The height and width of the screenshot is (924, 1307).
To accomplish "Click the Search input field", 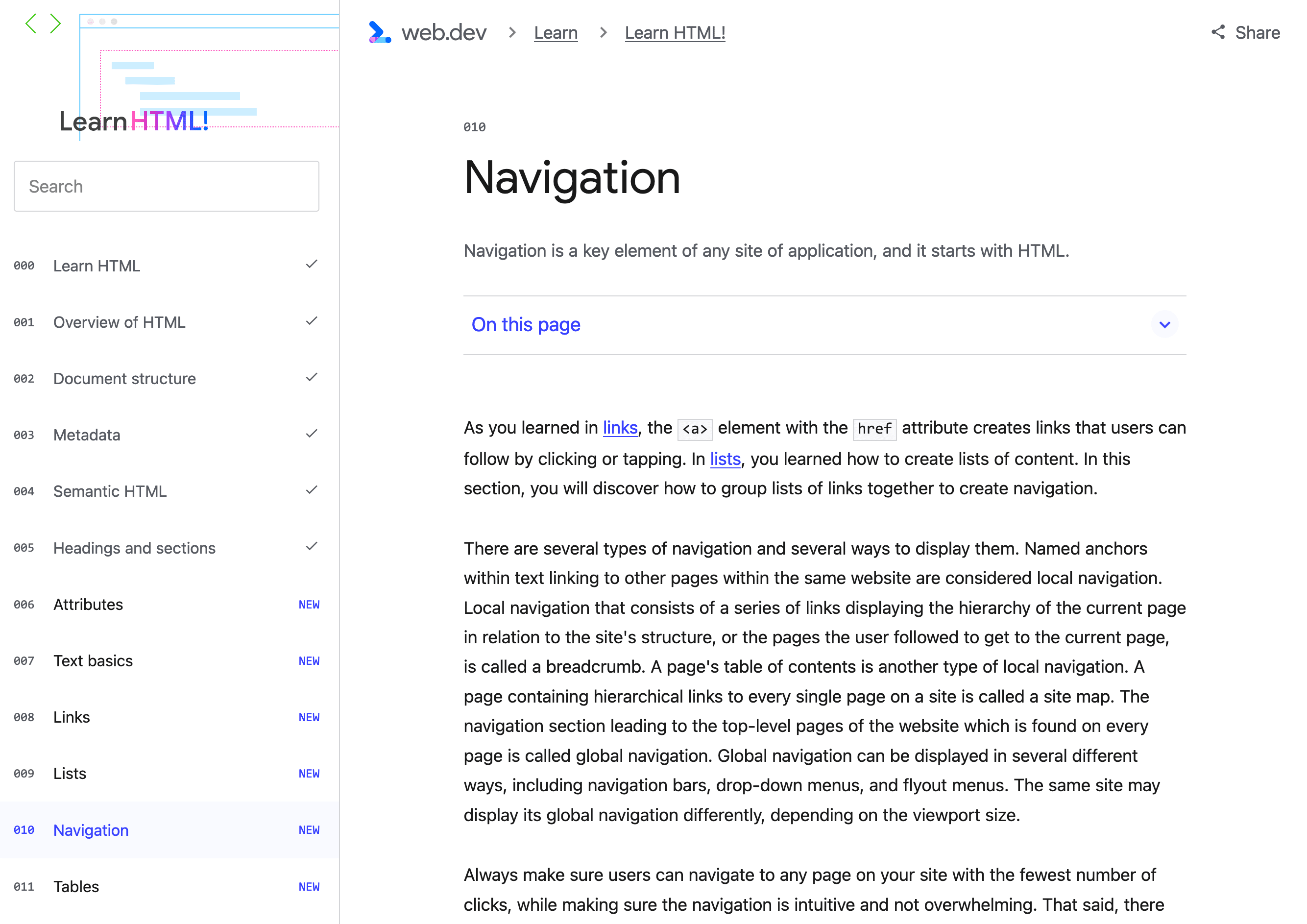I will pos(167,186).
